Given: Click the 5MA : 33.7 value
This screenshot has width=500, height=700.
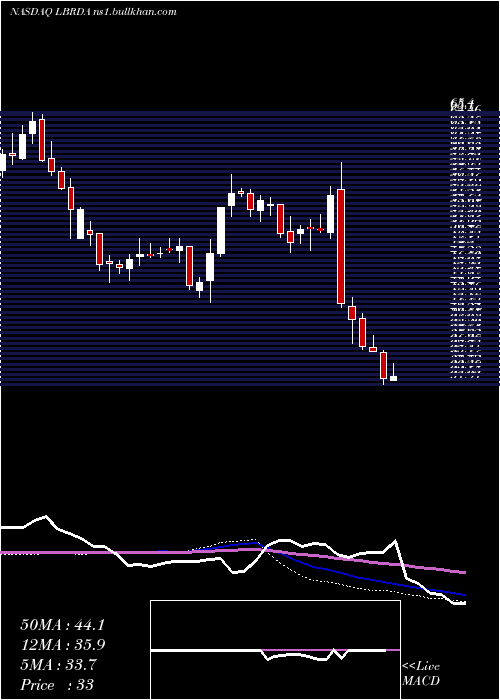Looking at the screenshot, I should 58,665.
